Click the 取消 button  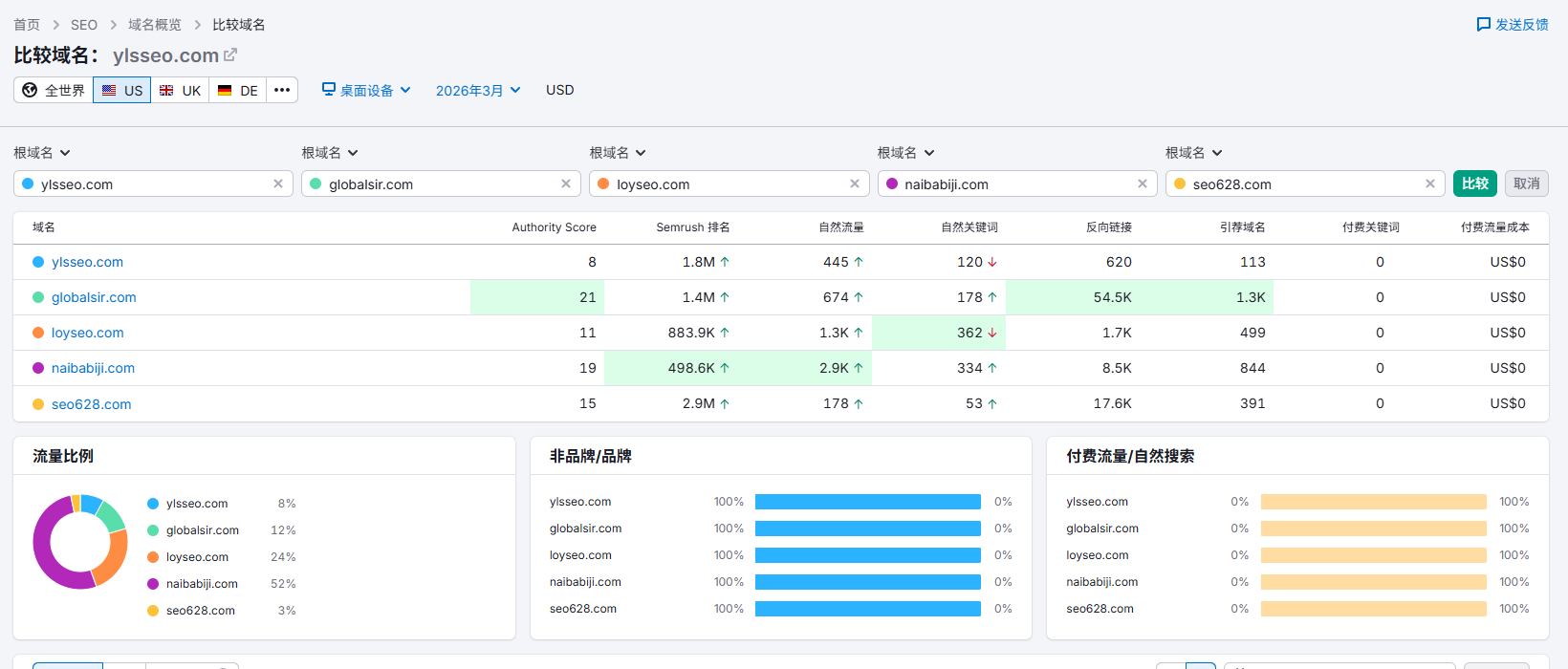coord(1527,183)
